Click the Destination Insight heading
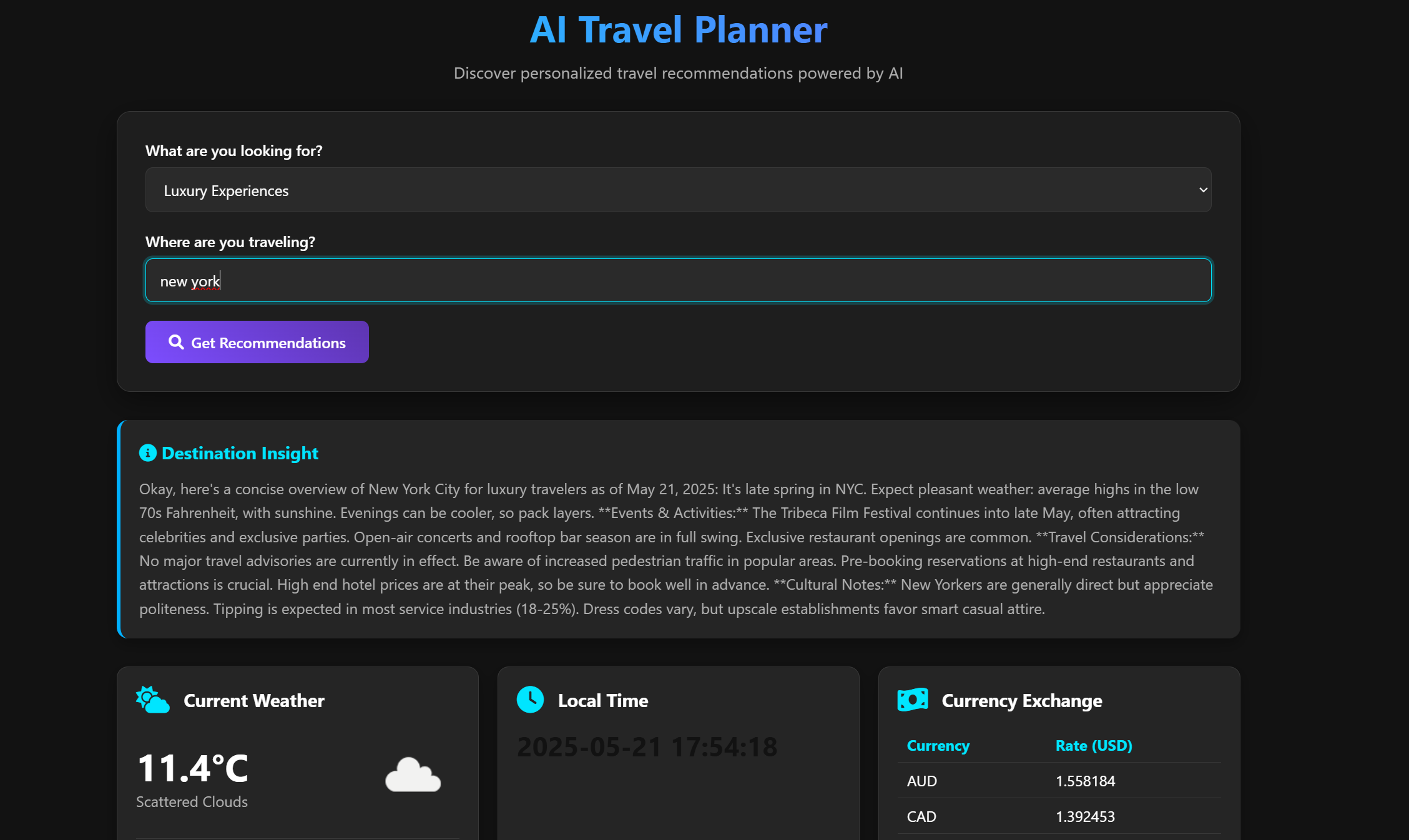Image resolution: width=1409 pixels, height=840 pixels. pyautogui.click(x=240, y=453)
